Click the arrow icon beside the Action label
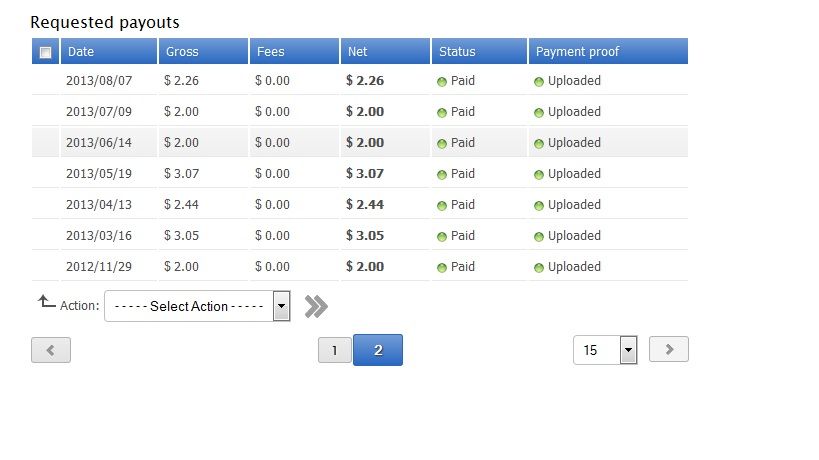Image resolution: width=819 pixels, height=460 pixels. coord(46,301)
